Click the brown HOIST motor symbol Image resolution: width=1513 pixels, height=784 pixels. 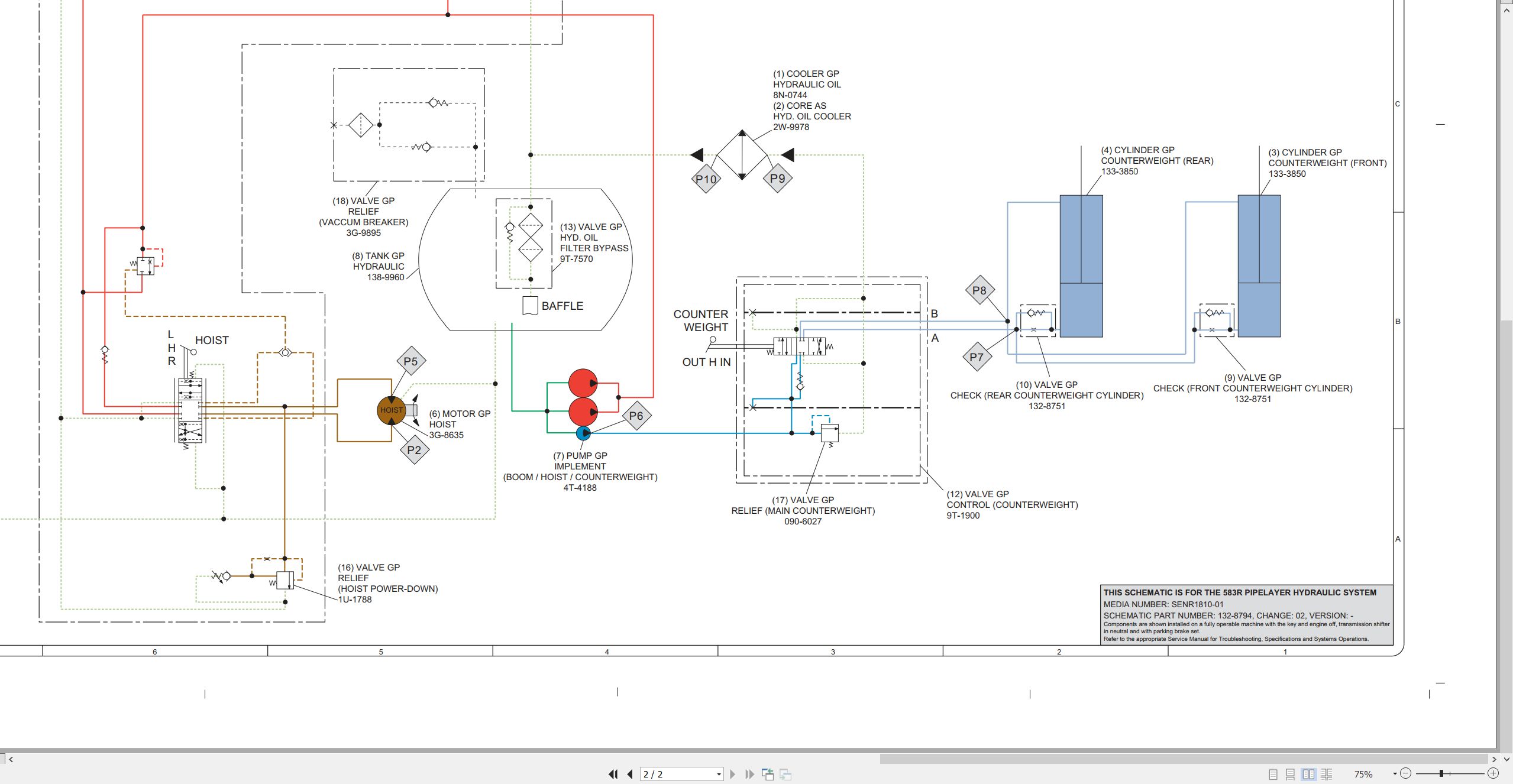(392, 410)
